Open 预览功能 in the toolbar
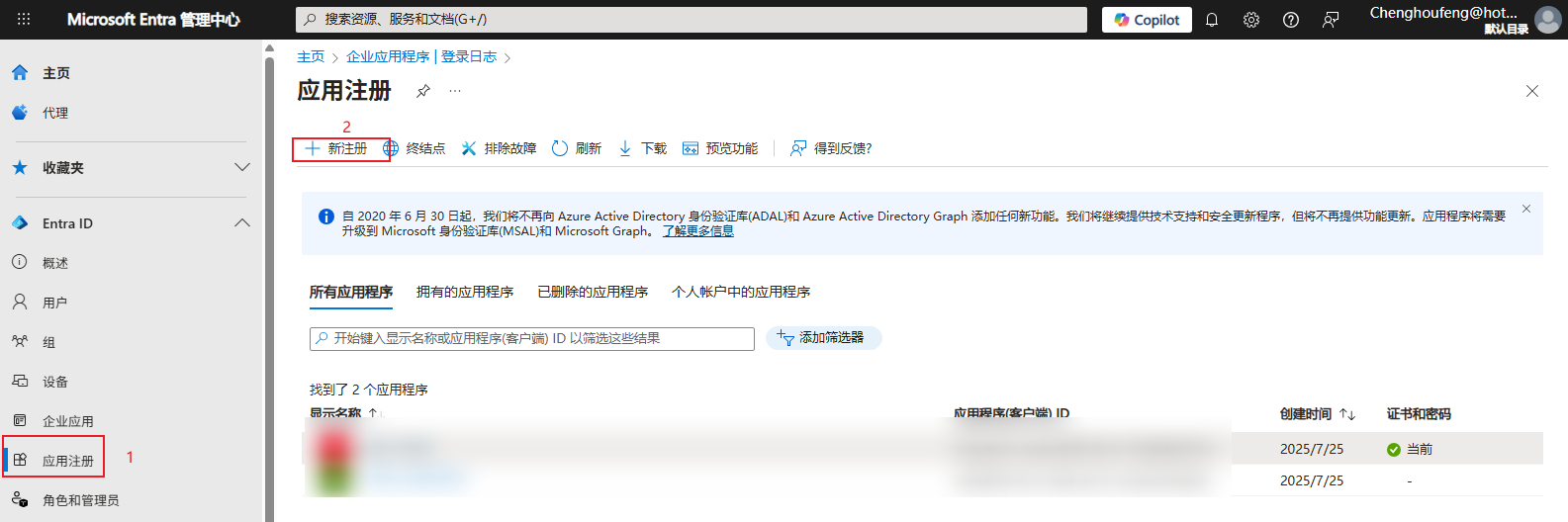The width and height of the screenshot is (1568, 522). click(x=720, y=148)
